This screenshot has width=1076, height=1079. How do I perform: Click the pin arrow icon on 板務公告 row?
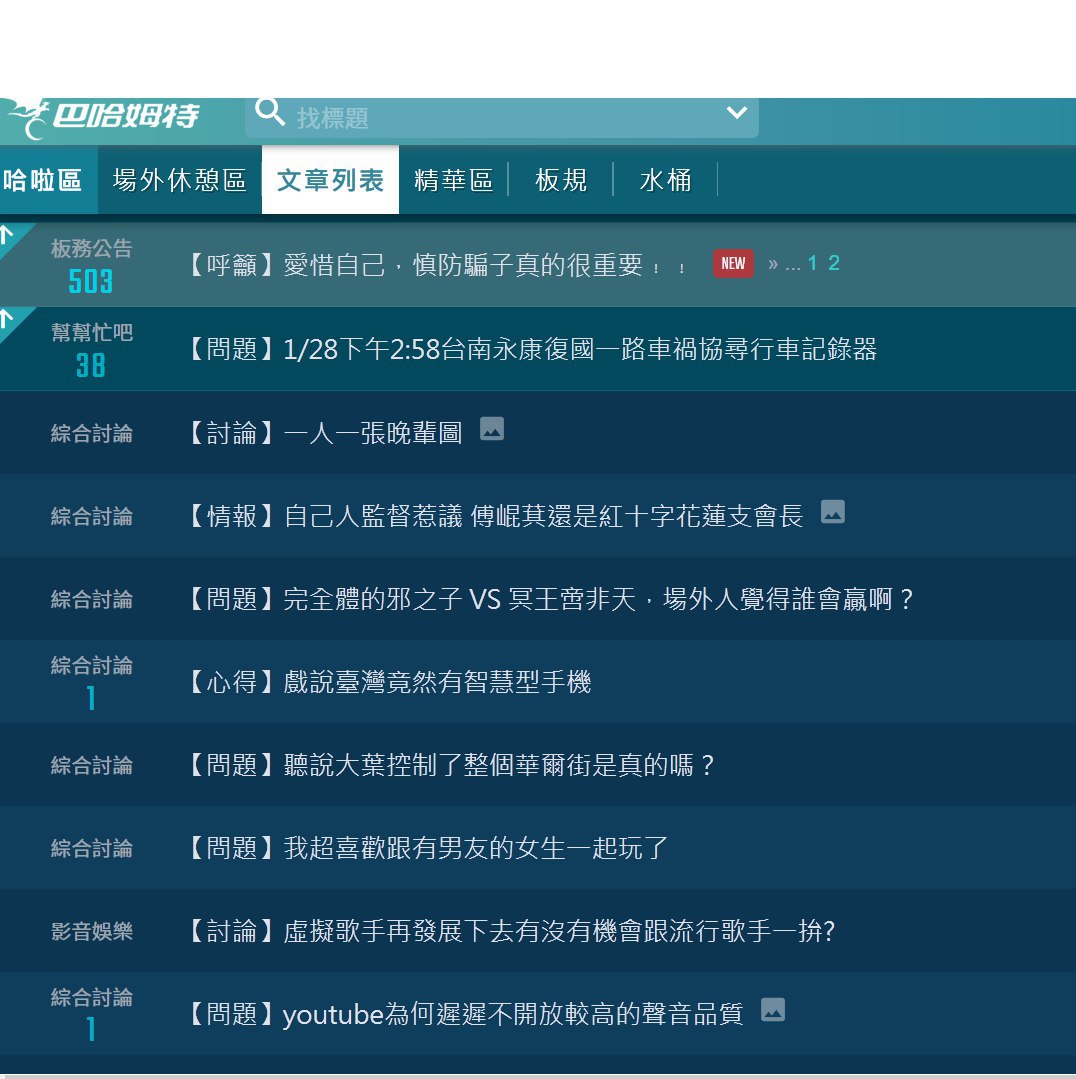[x=7, y=235]
